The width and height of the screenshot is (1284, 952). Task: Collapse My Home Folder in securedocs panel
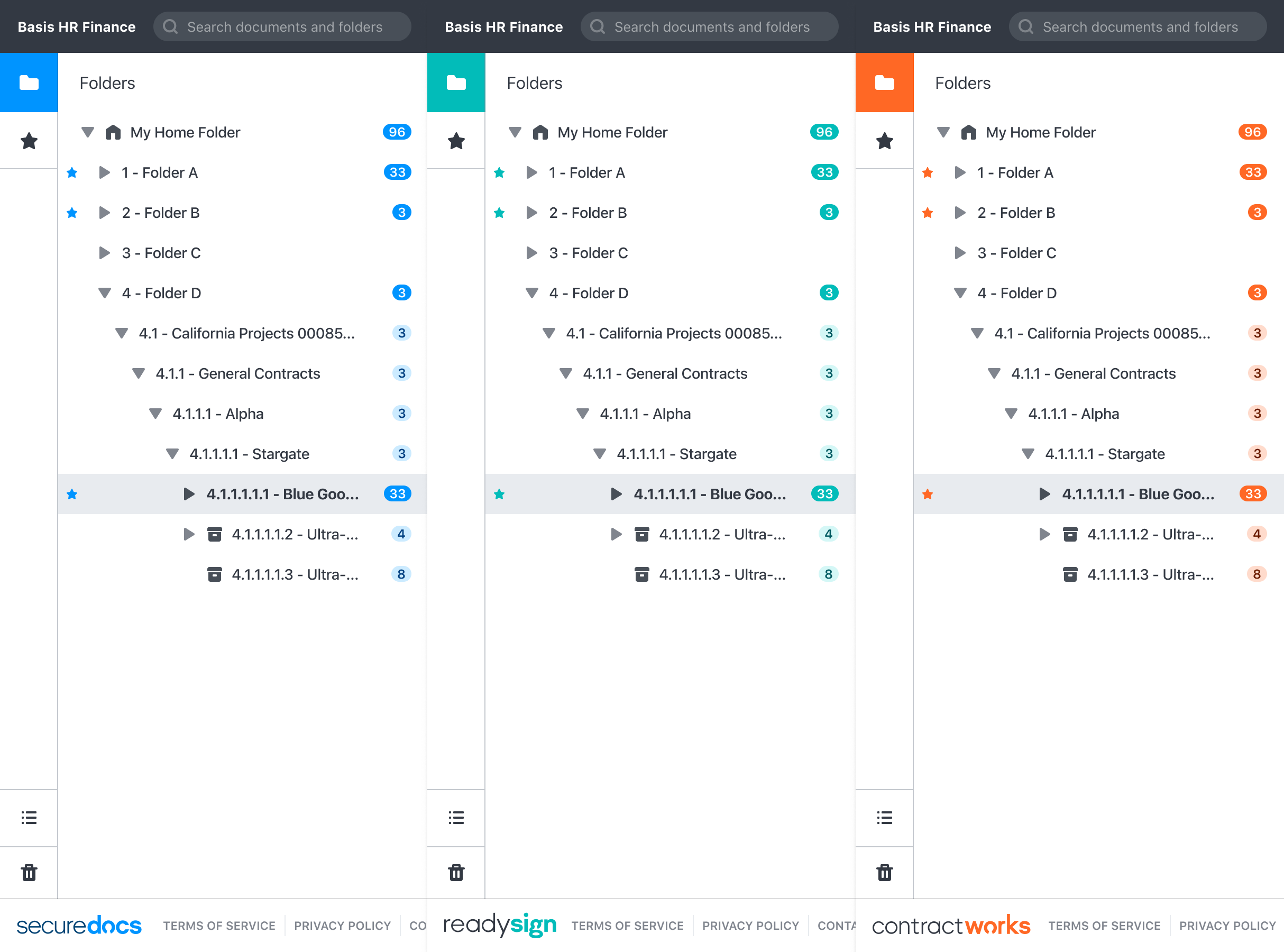click(88, 132)
